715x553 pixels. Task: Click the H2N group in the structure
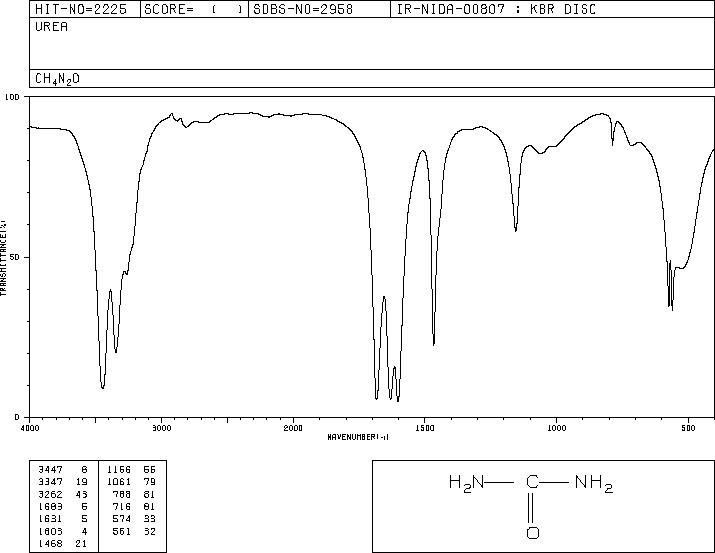click(x=466, y=483)
